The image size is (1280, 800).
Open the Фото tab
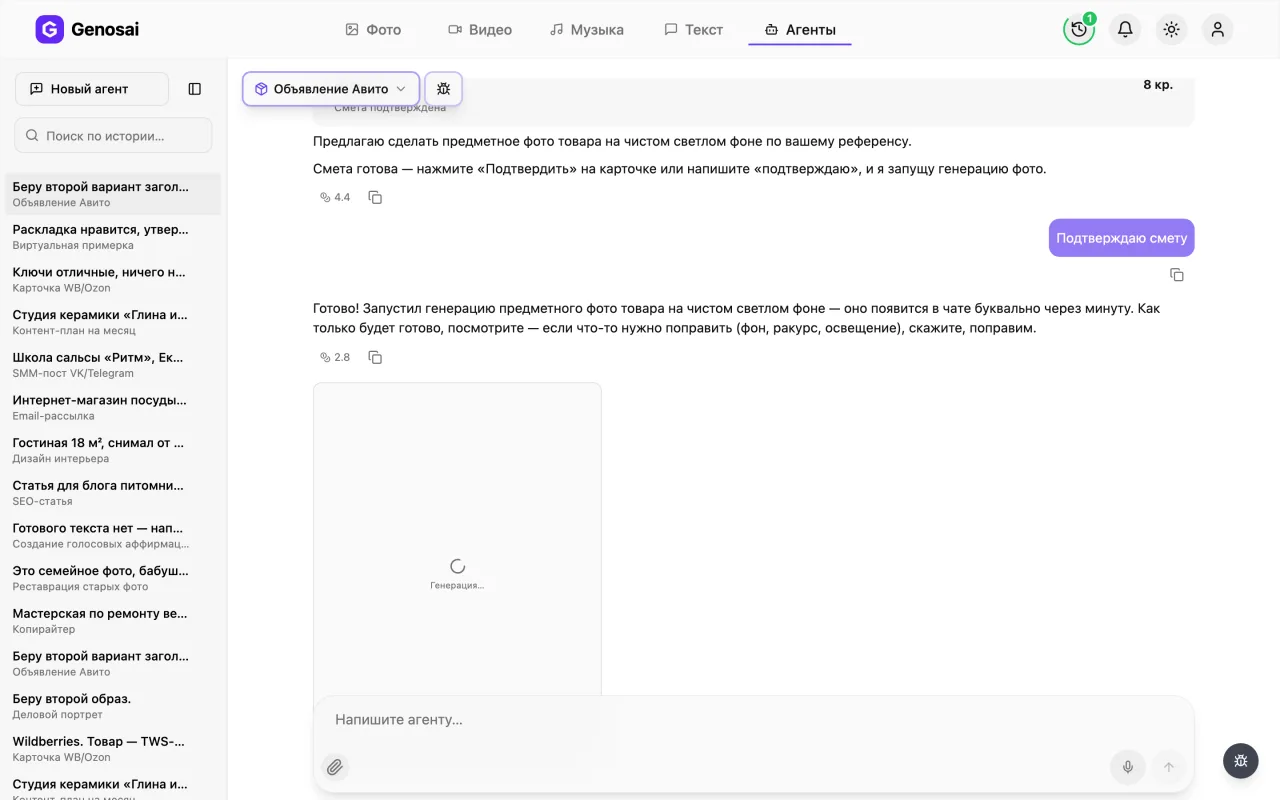373,30
